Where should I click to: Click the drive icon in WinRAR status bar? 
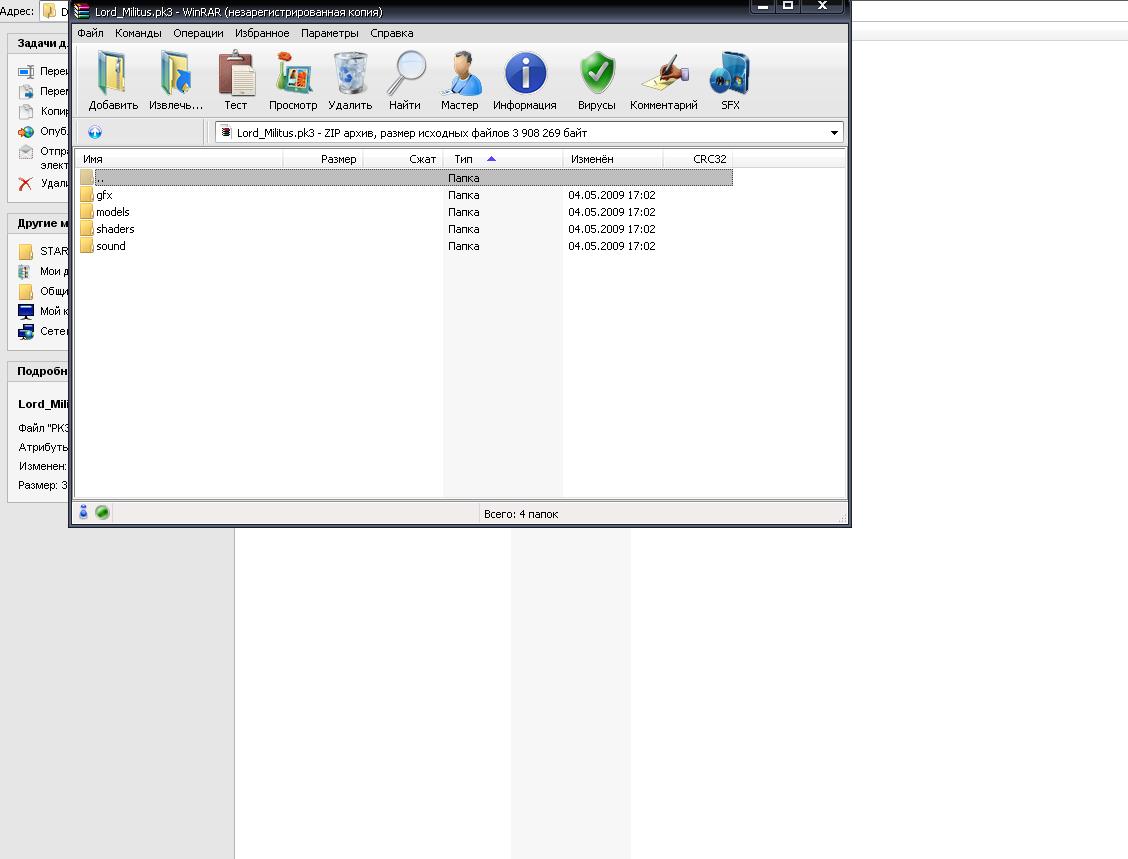(83, 512)
